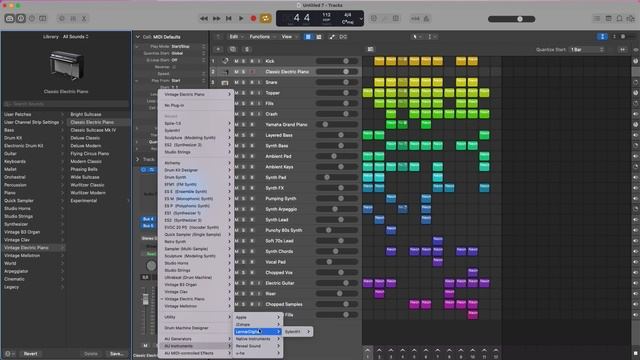Click the red Record button
This screenshot has width=640, height=360.
[253, 19]
